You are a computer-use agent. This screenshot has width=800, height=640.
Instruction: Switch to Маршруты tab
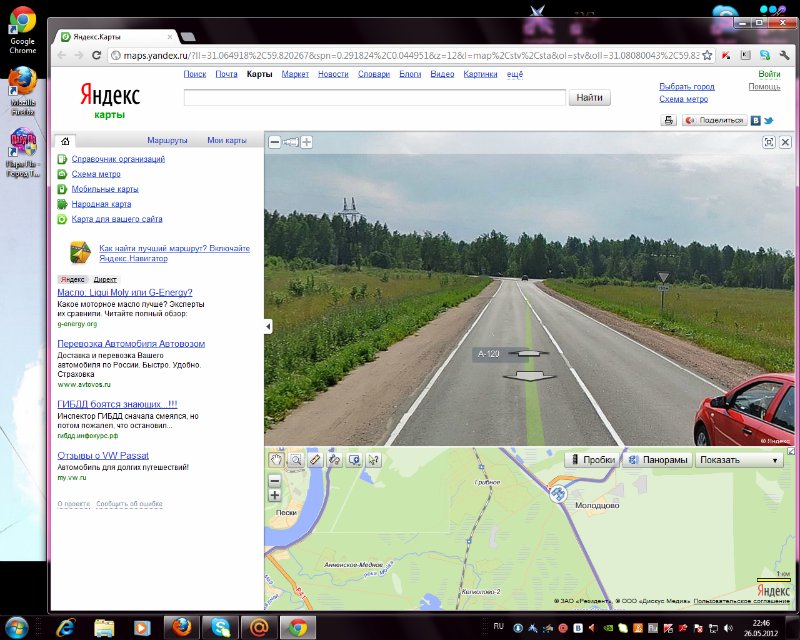tap(167, 140)
